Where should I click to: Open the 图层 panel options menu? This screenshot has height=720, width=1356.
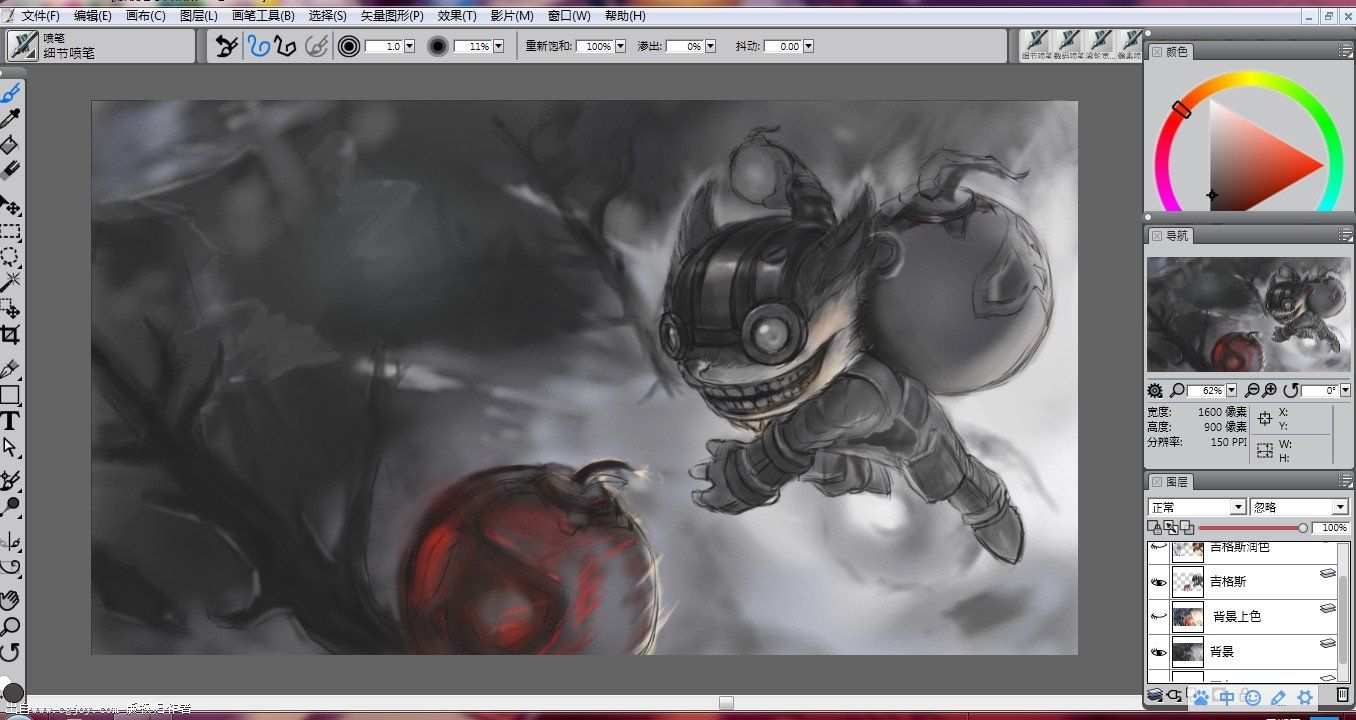[x=1345, y=482]
